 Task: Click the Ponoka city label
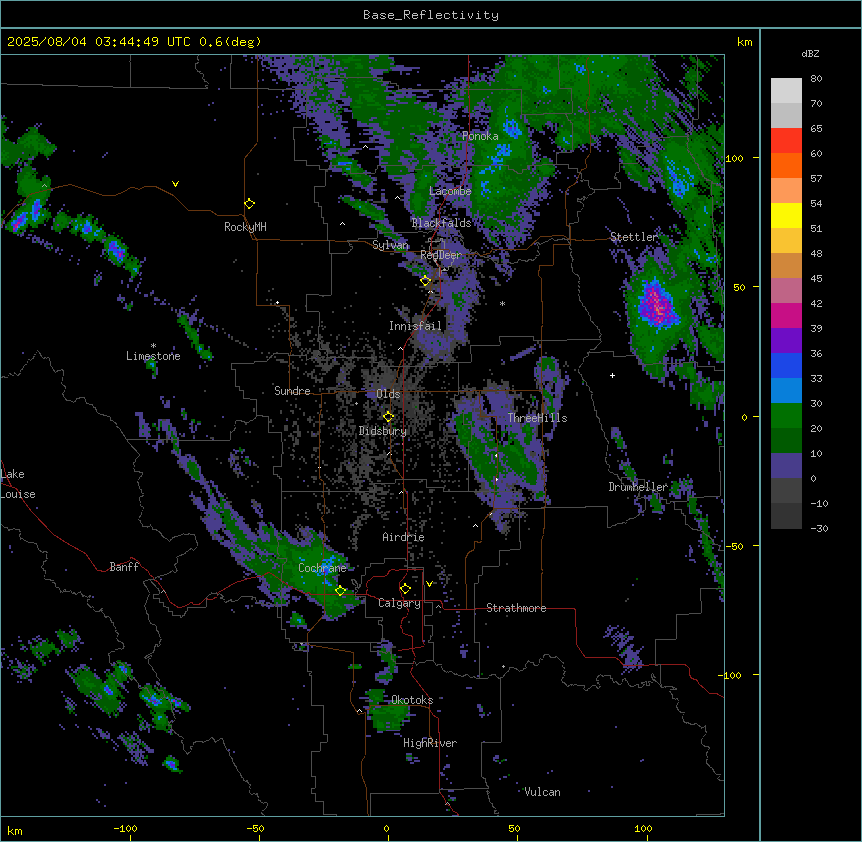pos(480,136)
